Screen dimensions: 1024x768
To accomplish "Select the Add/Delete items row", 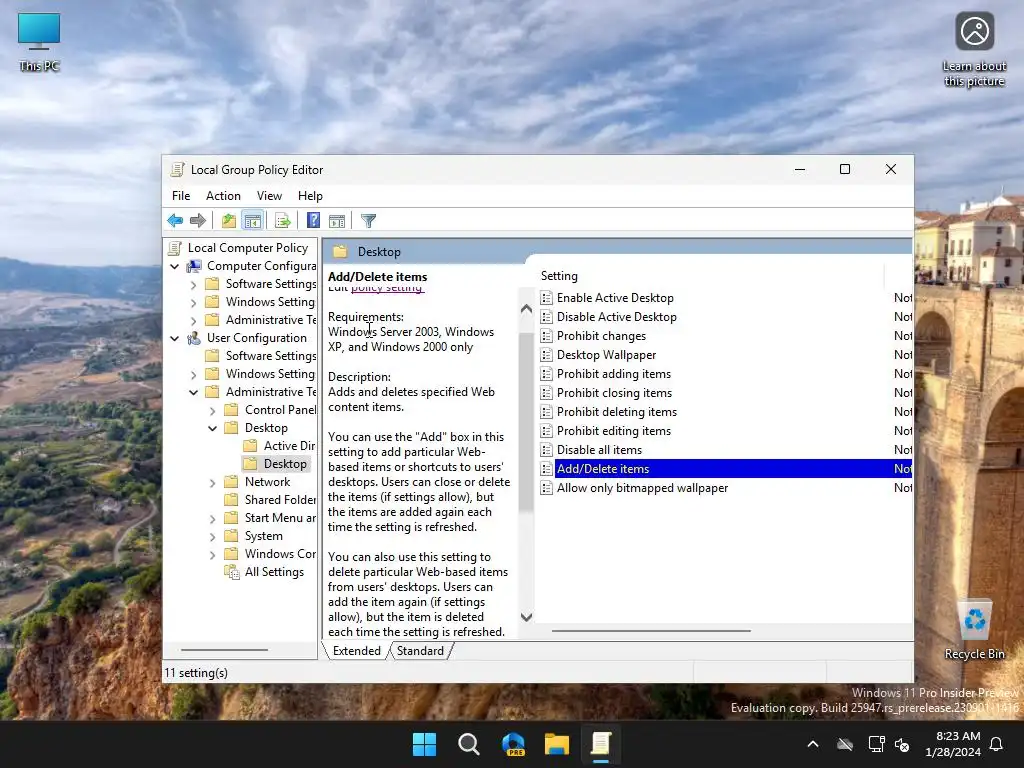I will pos(726,469).
